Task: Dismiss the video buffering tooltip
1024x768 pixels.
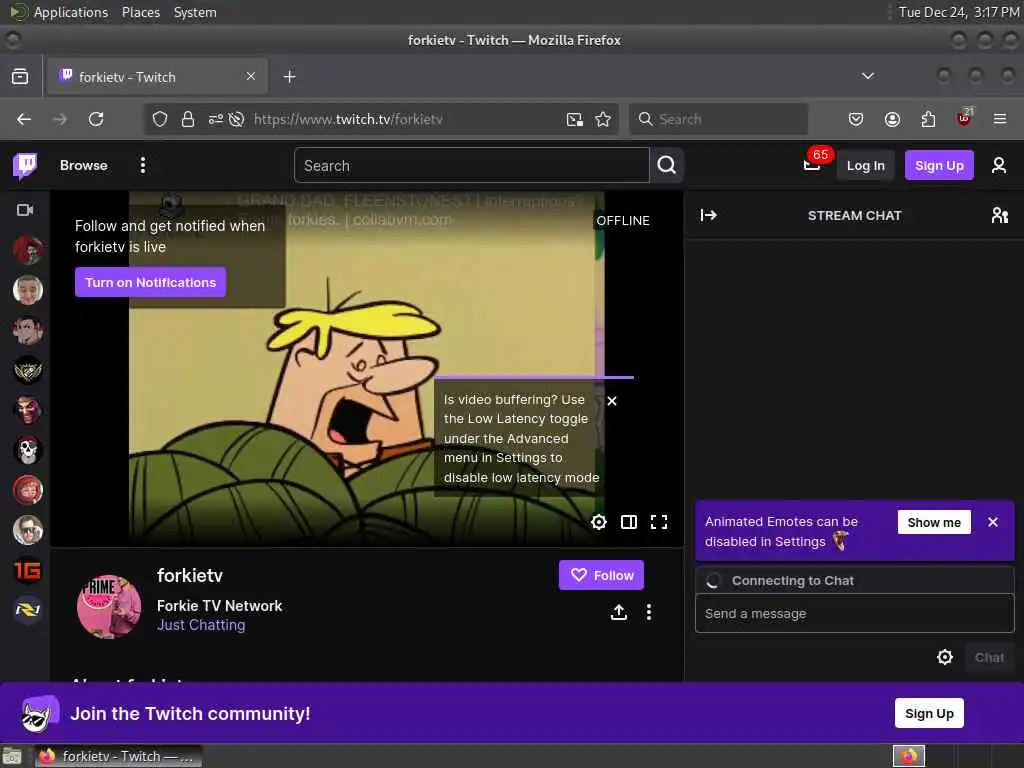Action: (x=612, y=400)
